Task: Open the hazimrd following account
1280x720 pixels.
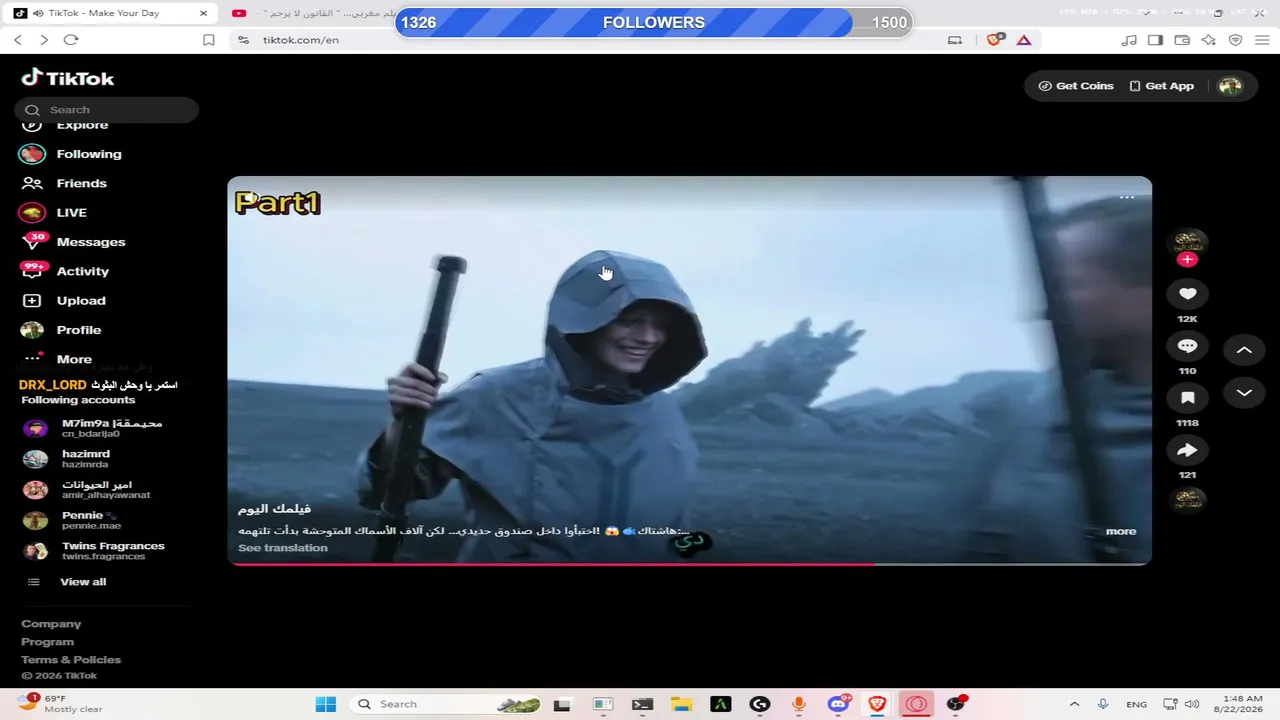Action: pos(66,459)
